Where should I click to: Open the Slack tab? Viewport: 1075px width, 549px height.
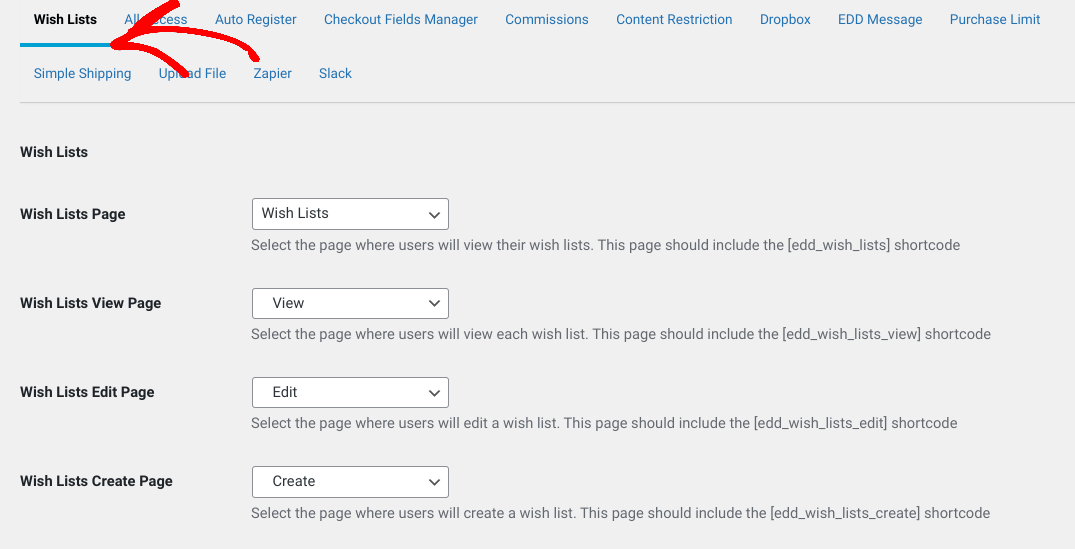point(335,73)
